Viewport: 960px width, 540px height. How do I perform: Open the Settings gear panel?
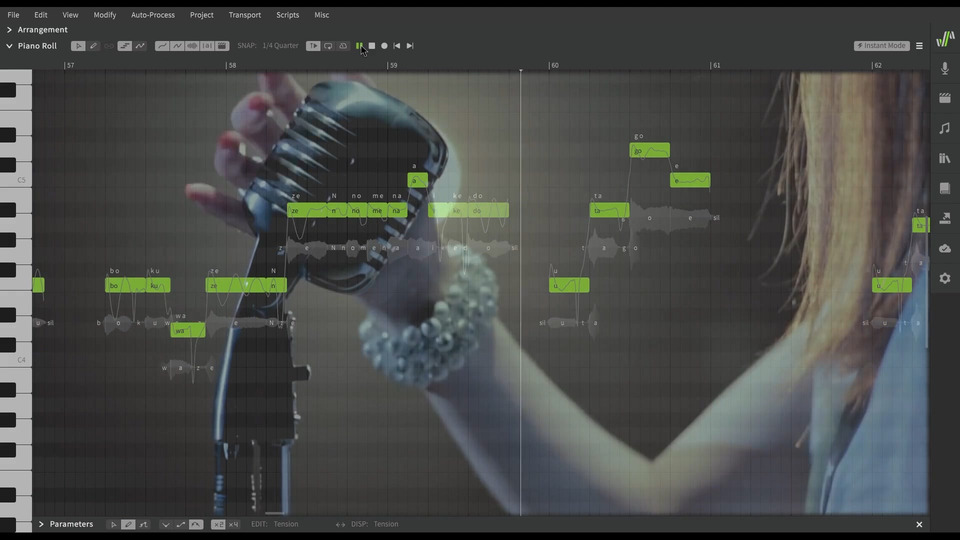tap(945, 278)
